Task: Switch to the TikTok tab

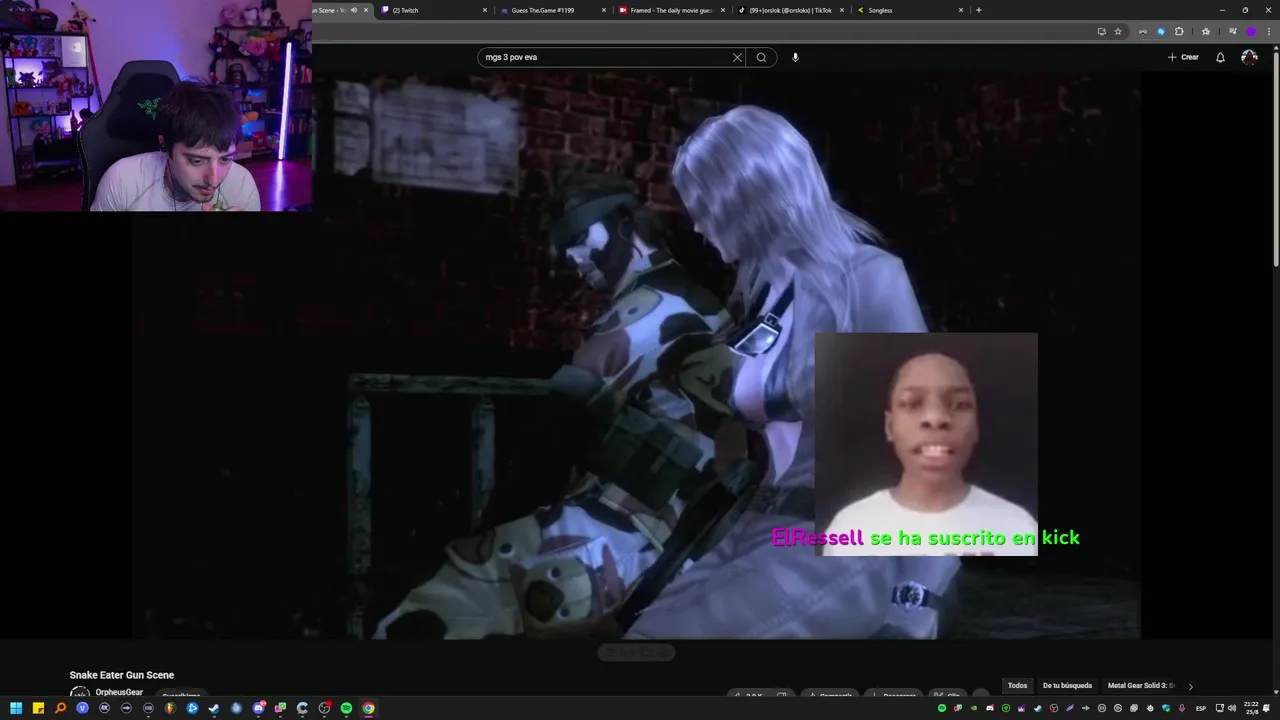Action: click(x=790, y=10)
